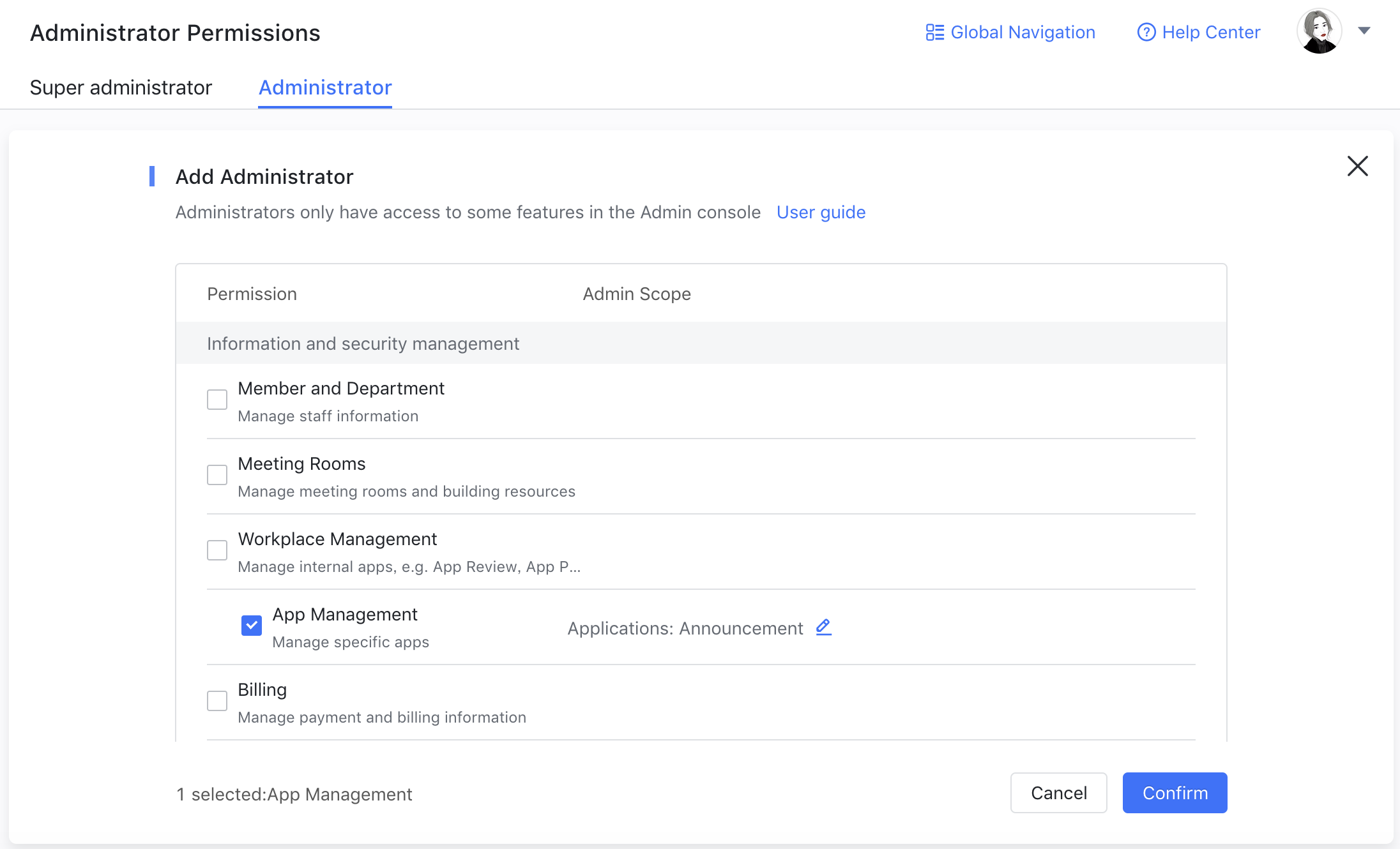Click the Applications: Announcement scope text
The width and height of the screenshot is (1400, 849).
click(685, 628)
